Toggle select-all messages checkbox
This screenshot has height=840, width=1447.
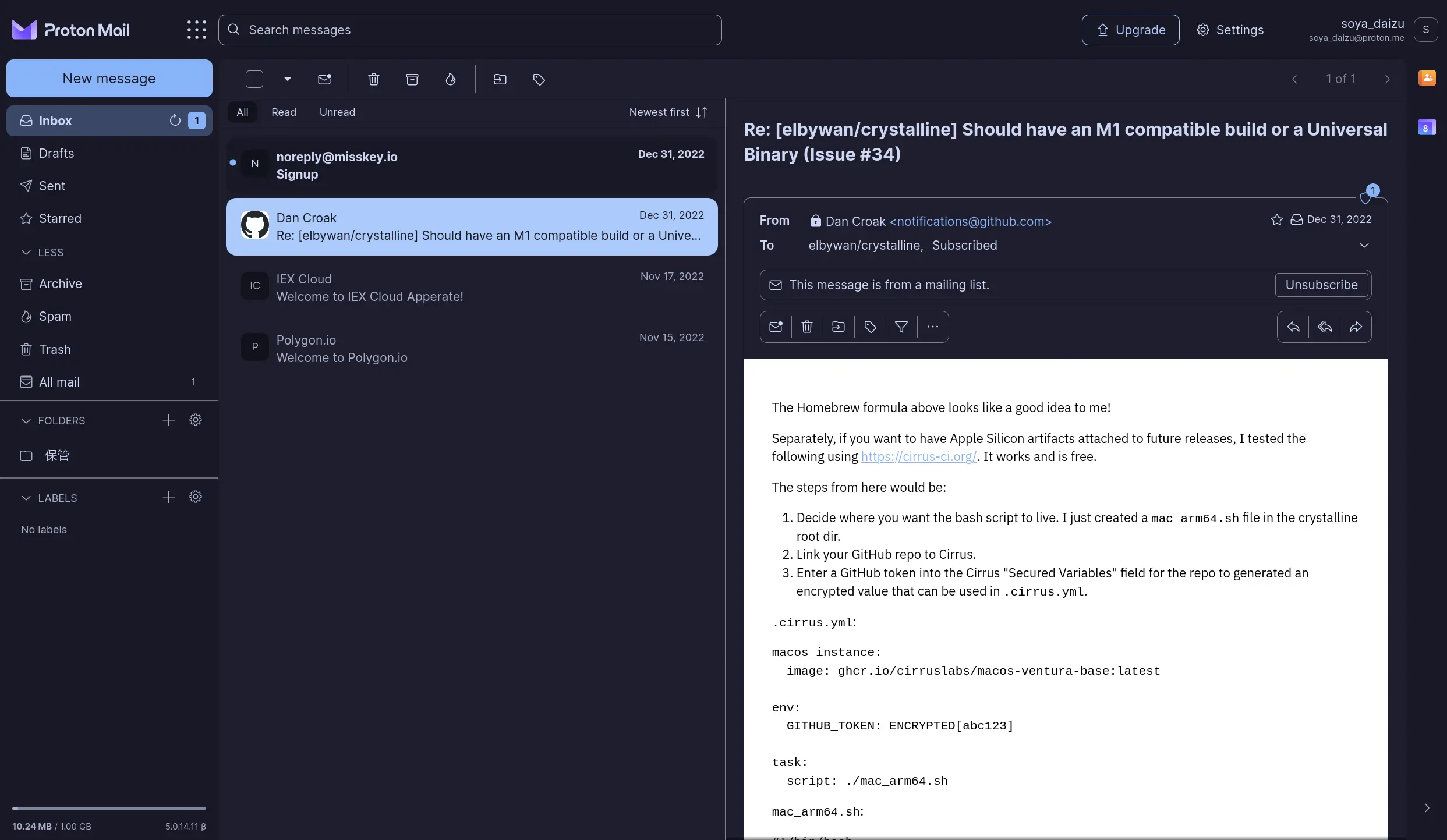pos(254,79)
